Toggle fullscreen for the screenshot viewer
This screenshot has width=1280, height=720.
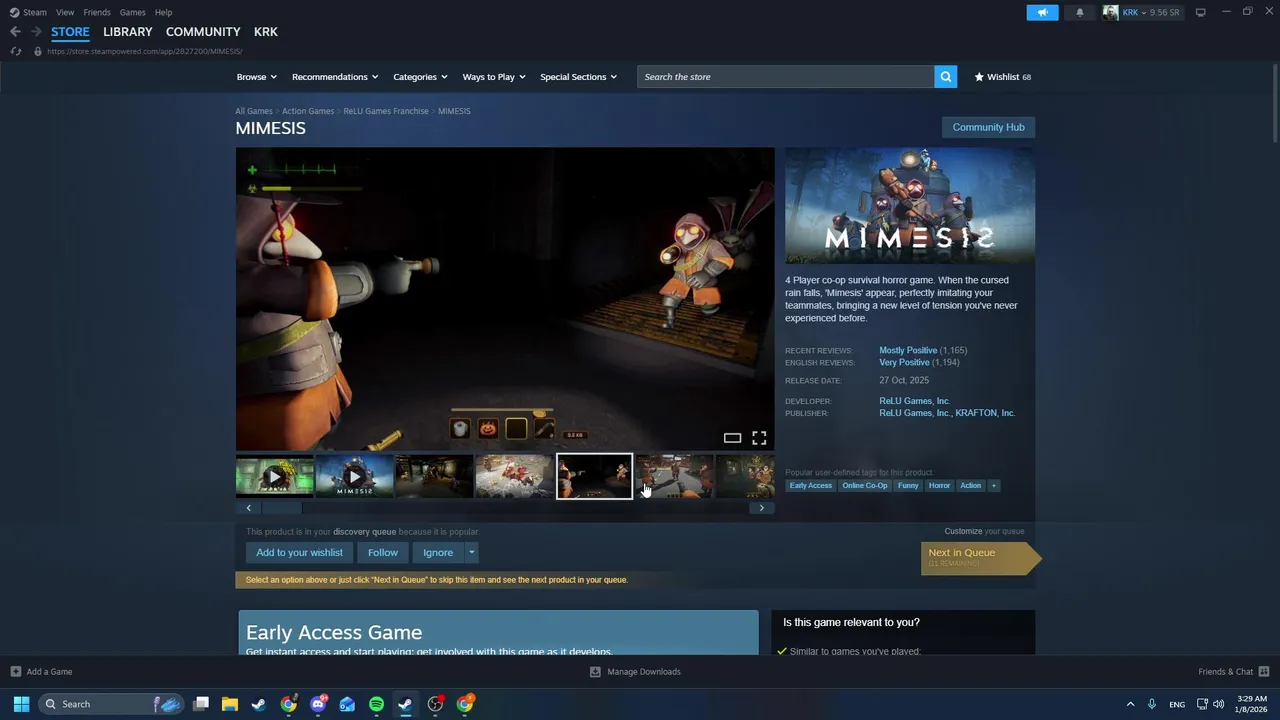tap(759, 438)
